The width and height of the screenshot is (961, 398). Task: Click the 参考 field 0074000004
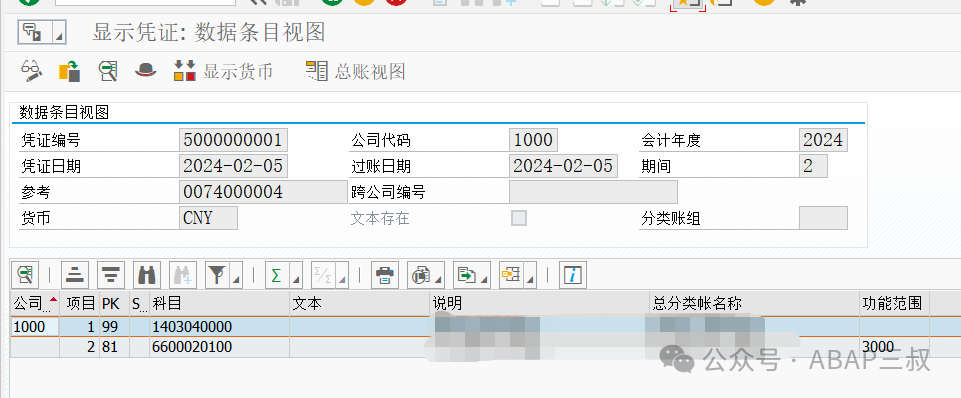coord(264,192)
